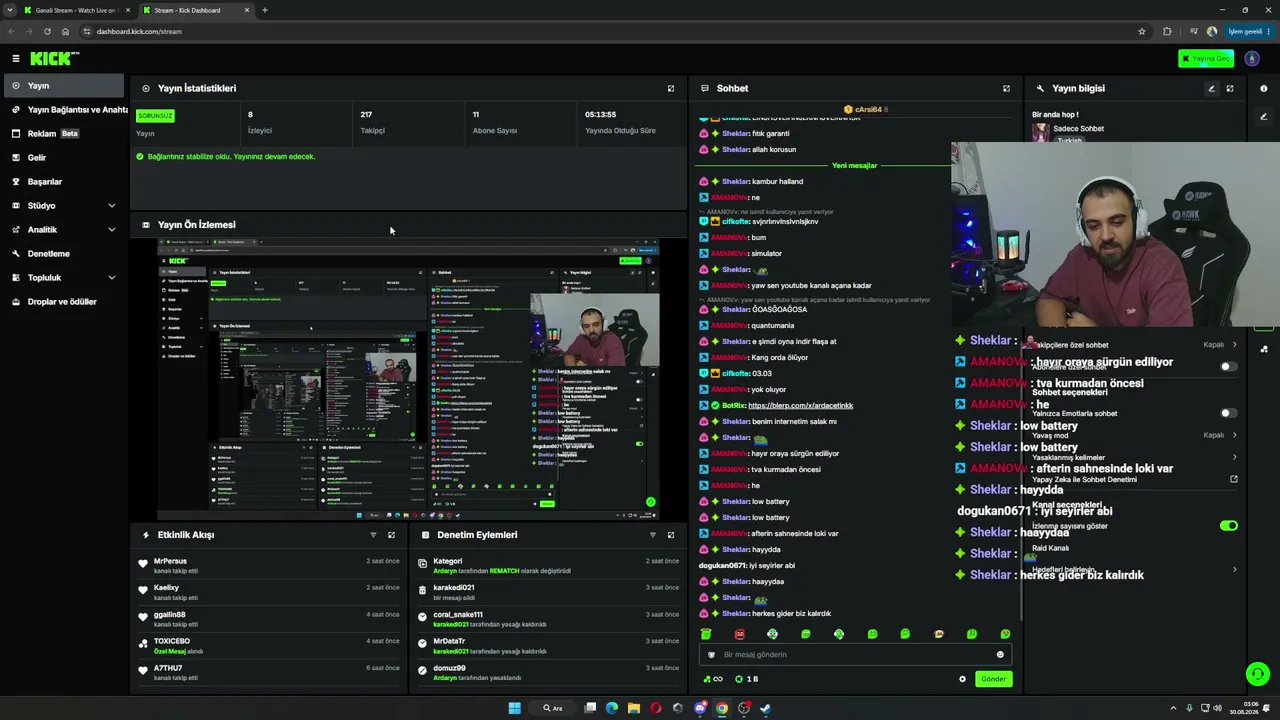Open Yavaş mod Kapalı chevron

pyautogui.click(x=1234, y=435)
